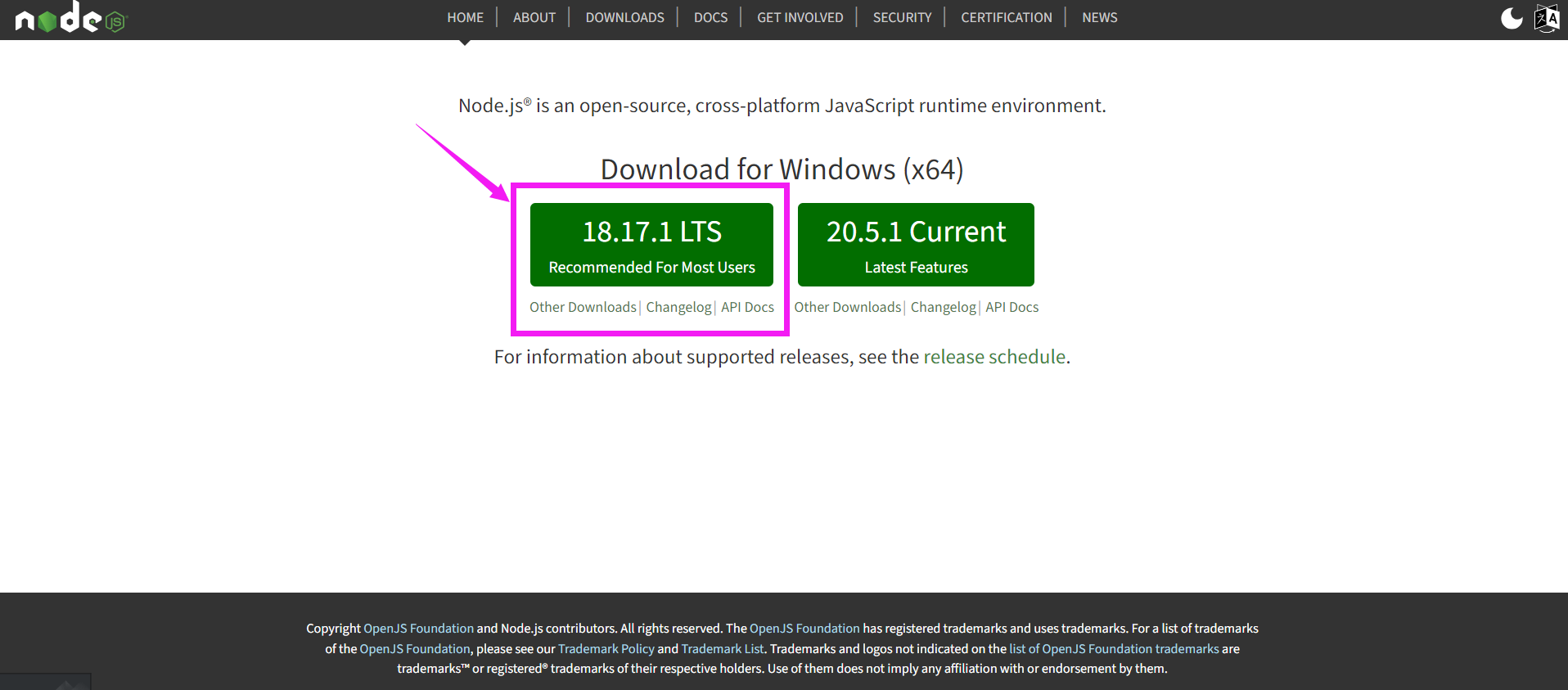Open the CERTIFICATION nav item

click(x=1007, y=17)
